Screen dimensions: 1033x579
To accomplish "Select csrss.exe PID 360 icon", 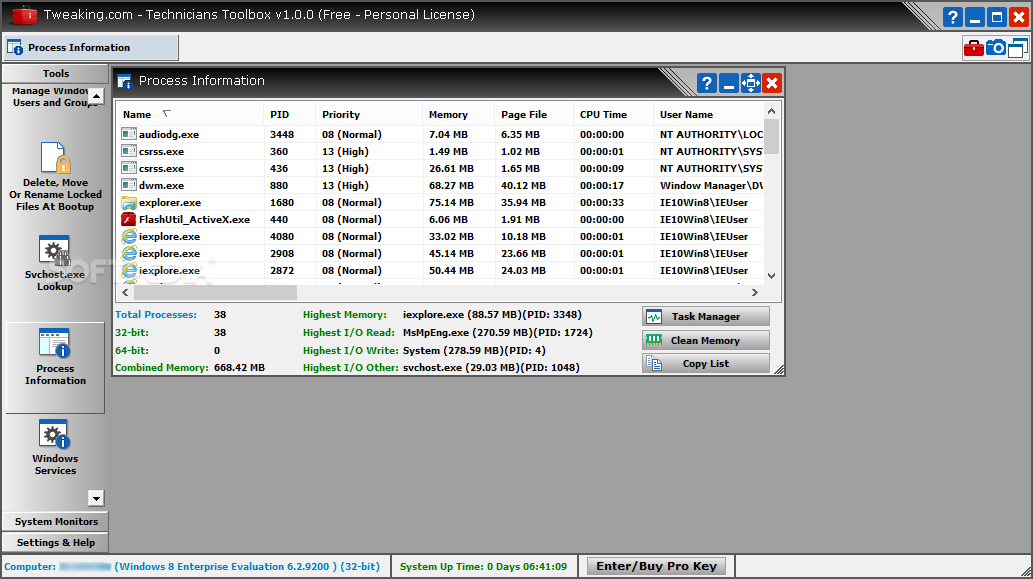I will [x=128, y=152].
